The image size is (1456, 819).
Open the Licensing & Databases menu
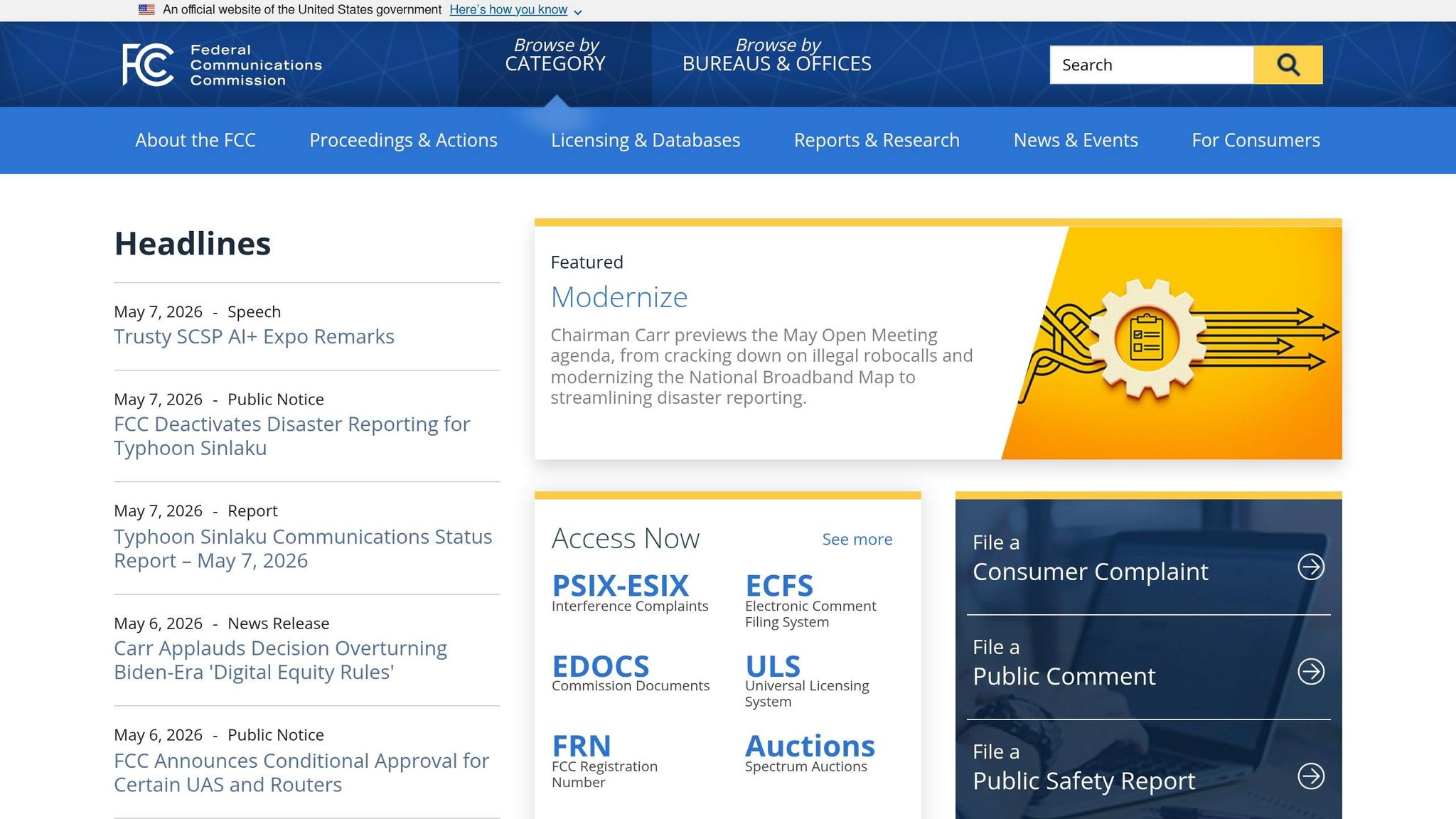click(646, 140)
